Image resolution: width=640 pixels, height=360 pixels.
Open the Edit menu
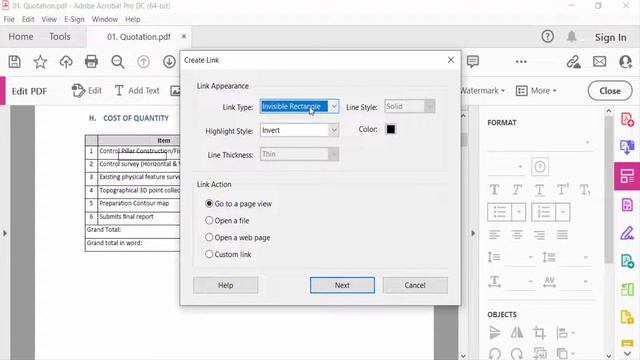click(28, 19)
